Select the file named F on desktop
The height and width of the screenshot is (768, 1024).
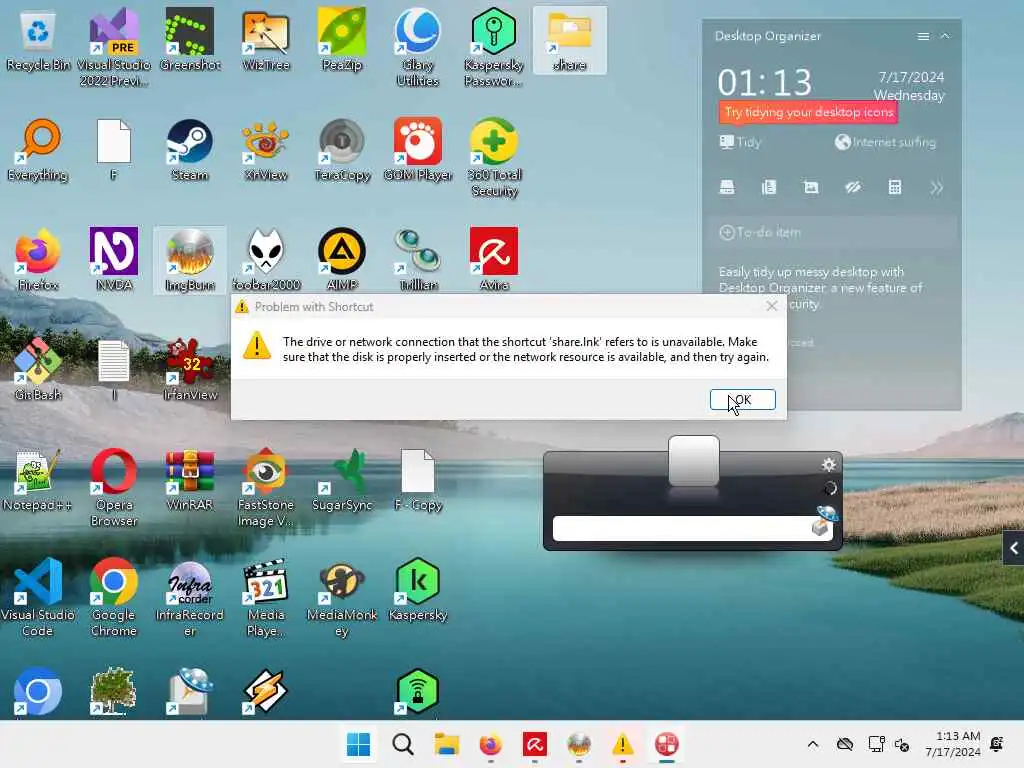pyautogui.click(x=114, y=150)
